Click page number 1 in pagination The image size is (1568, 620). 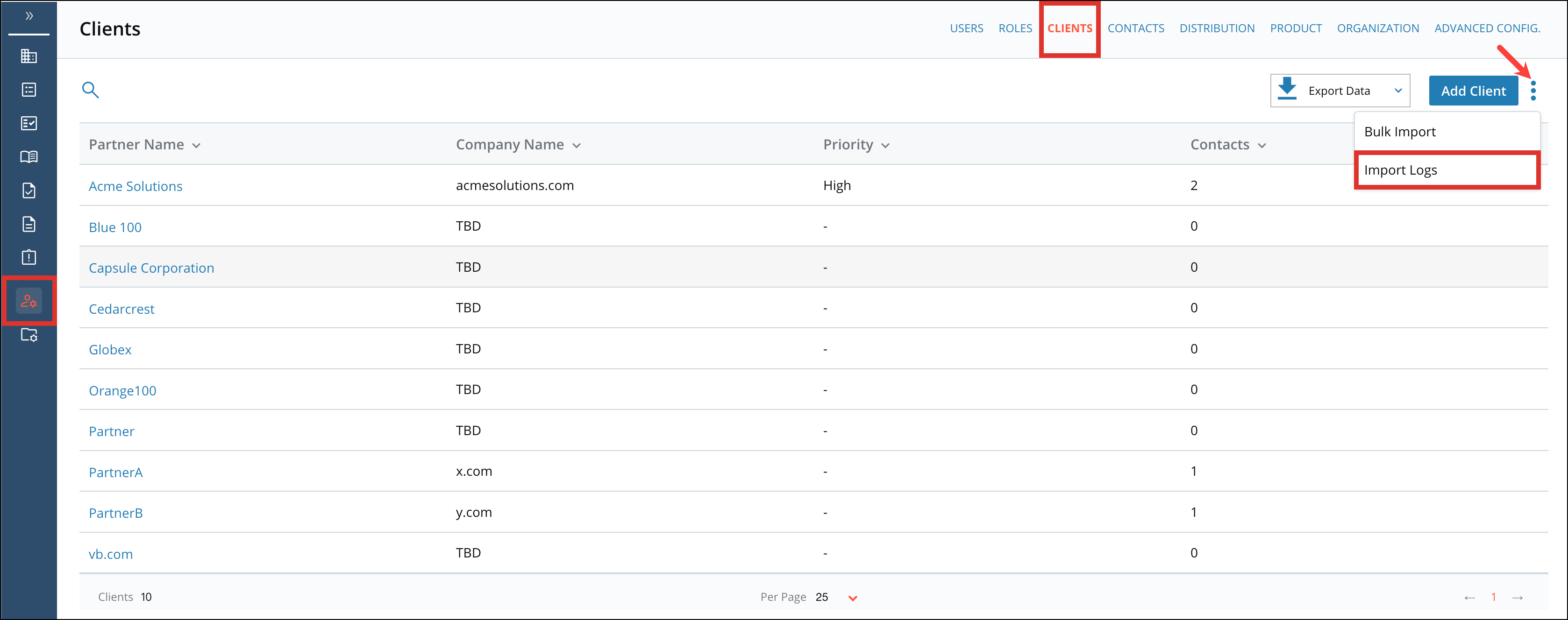[x=1493, y=597]
